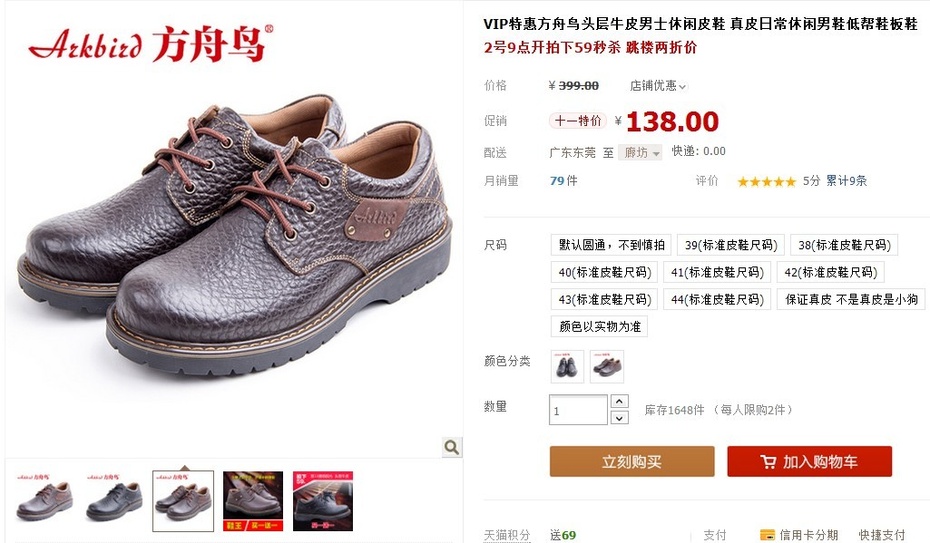The image size is (930, 543).
Task: Choose the black shoe color swatch
Action: click(567, 366)
